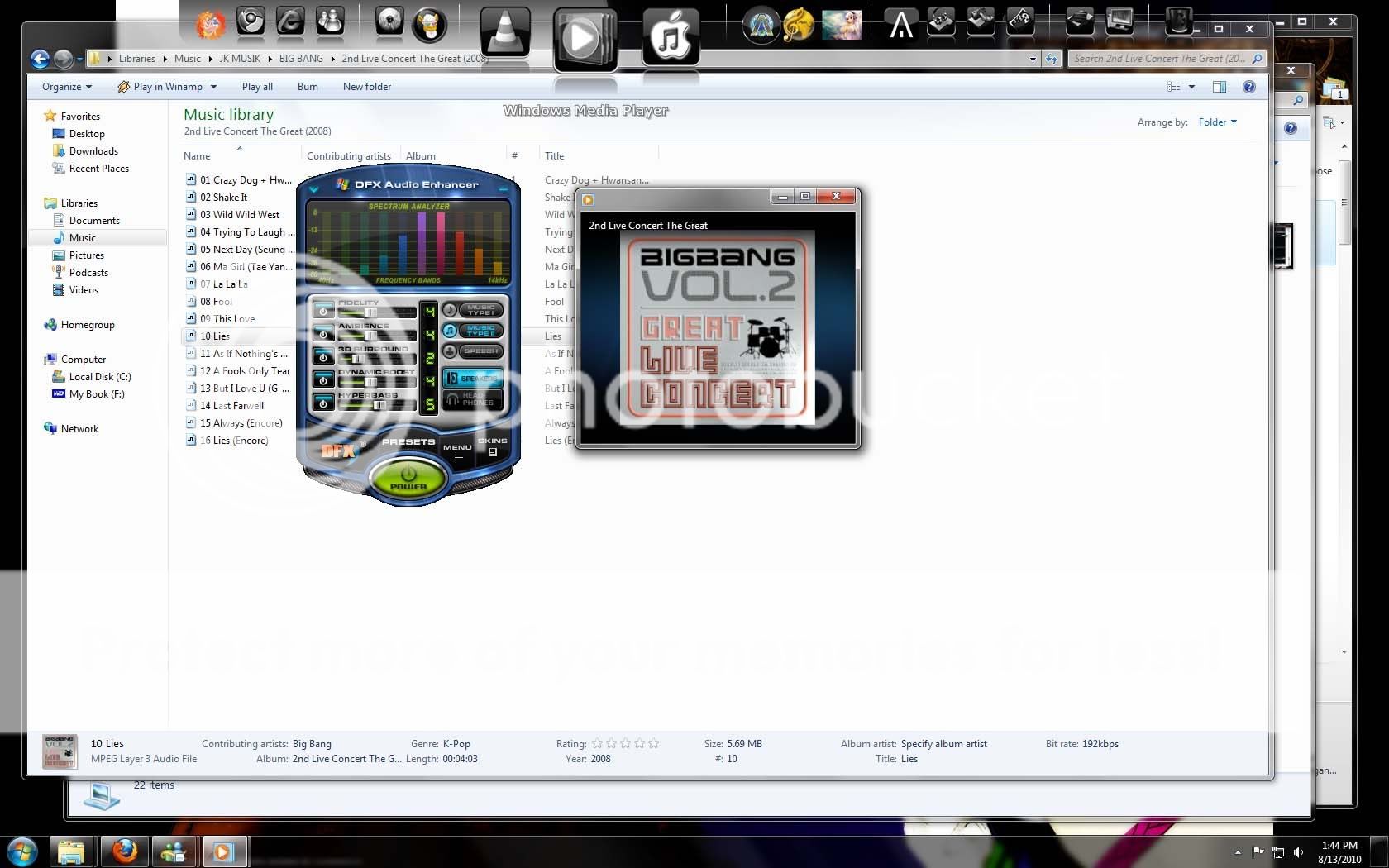Open Local Disk (C:) in sidebar
This screenshot has height=868, width=1389.
(x=100, y=377)
